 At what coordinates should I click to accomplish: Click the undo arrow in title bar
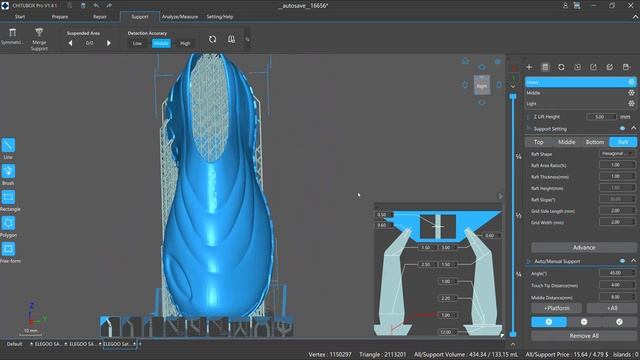tap(96, 6)
